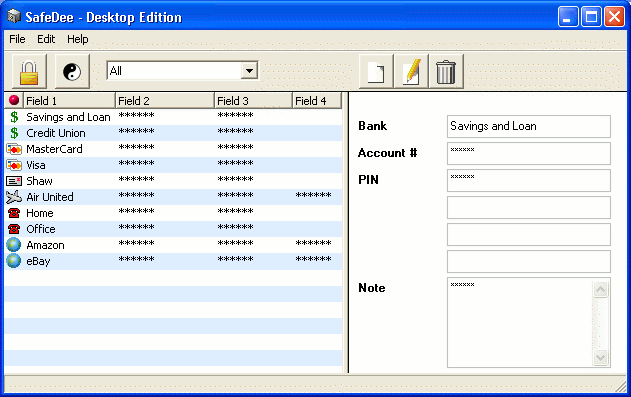Click the SafeDee safe icon in title bar
Viewport: 631px width, 397px height.
(14, 16)
